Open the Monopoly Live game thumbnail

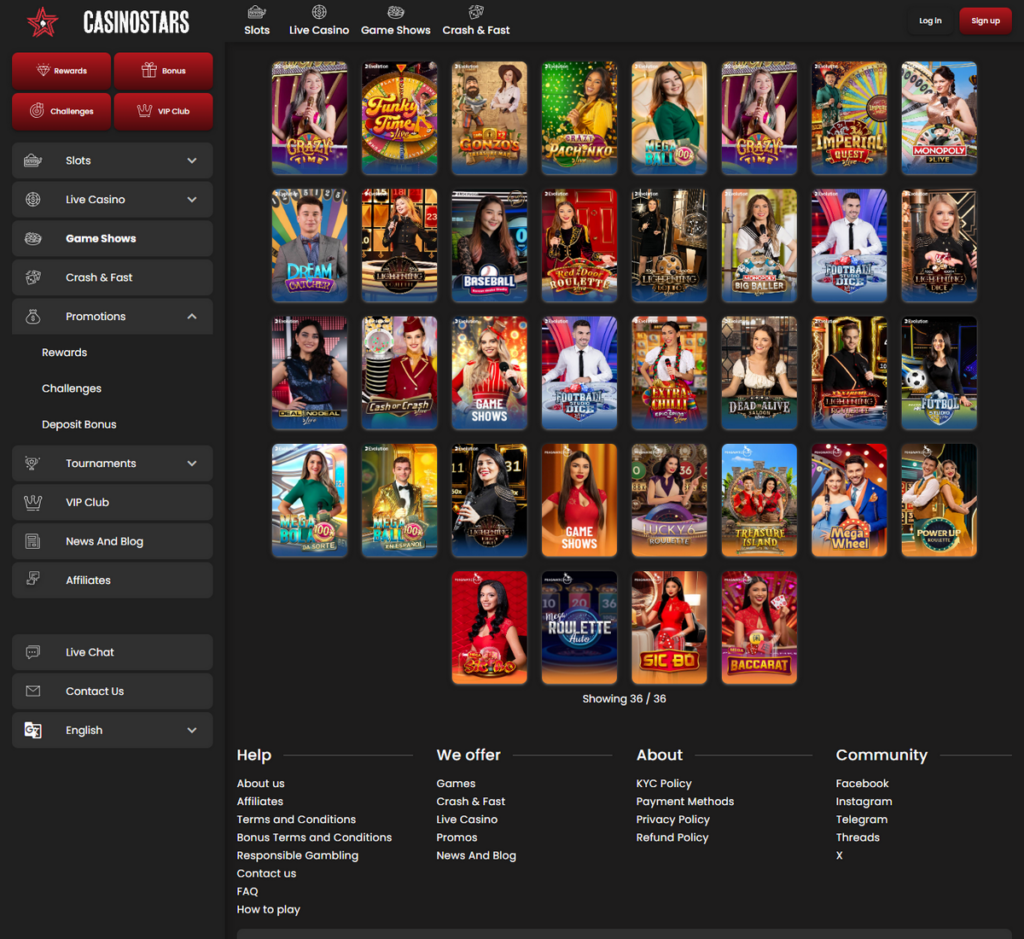(939, 118)
